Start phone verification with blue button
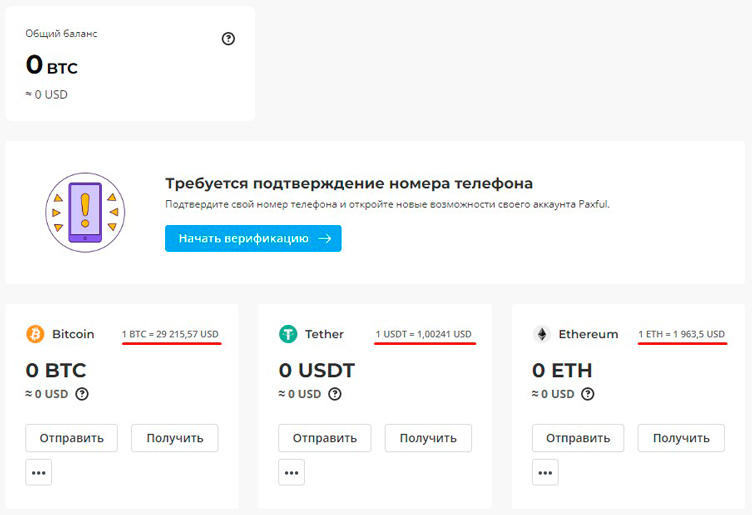752x515 pixels. [x=253, y=239]
